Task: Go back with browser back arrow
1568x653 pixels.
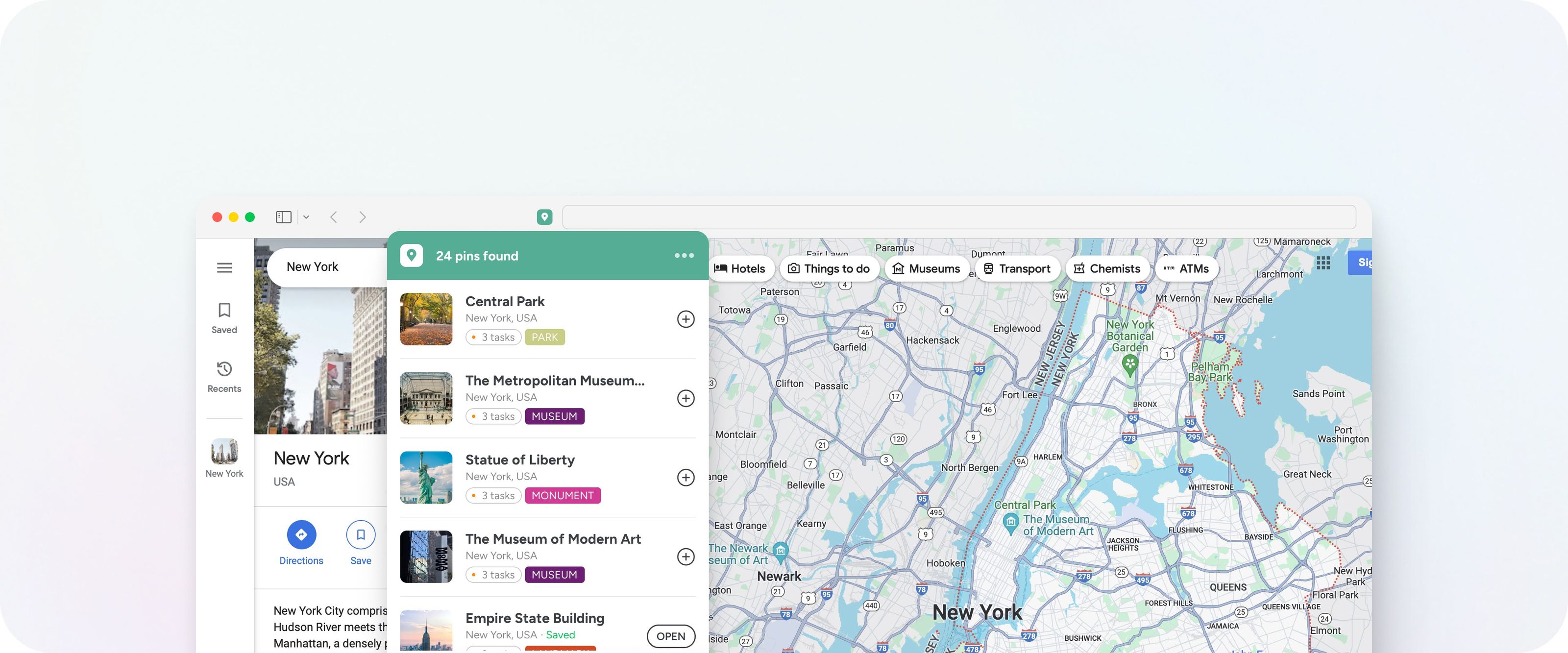Action: point(334,218)
